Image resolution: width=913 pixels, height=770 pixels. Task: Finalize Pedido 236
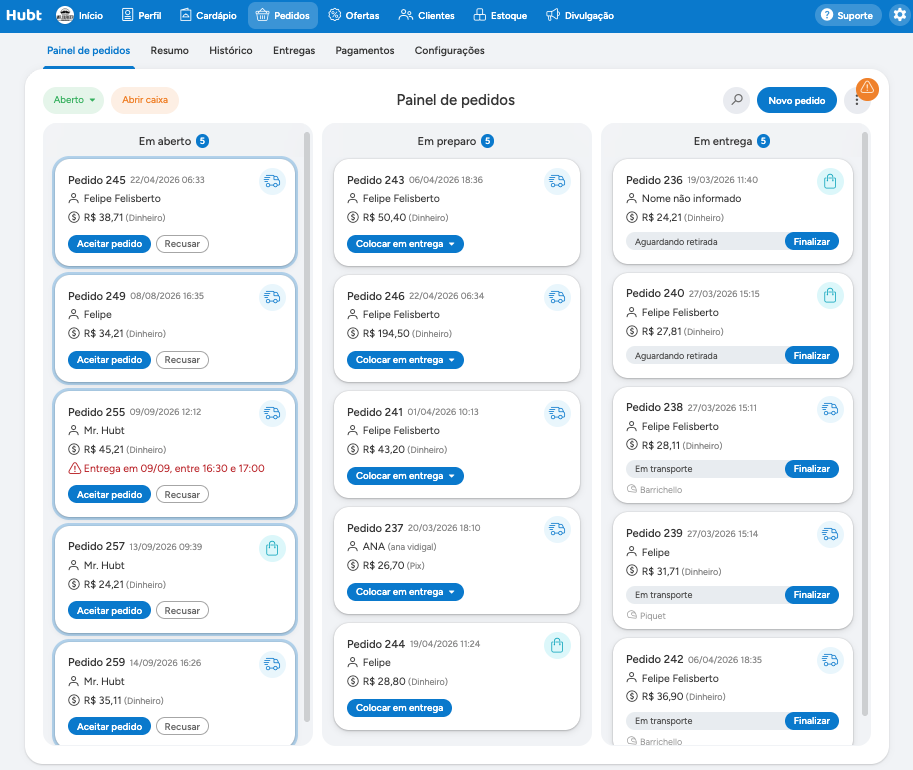pos(812,241)
